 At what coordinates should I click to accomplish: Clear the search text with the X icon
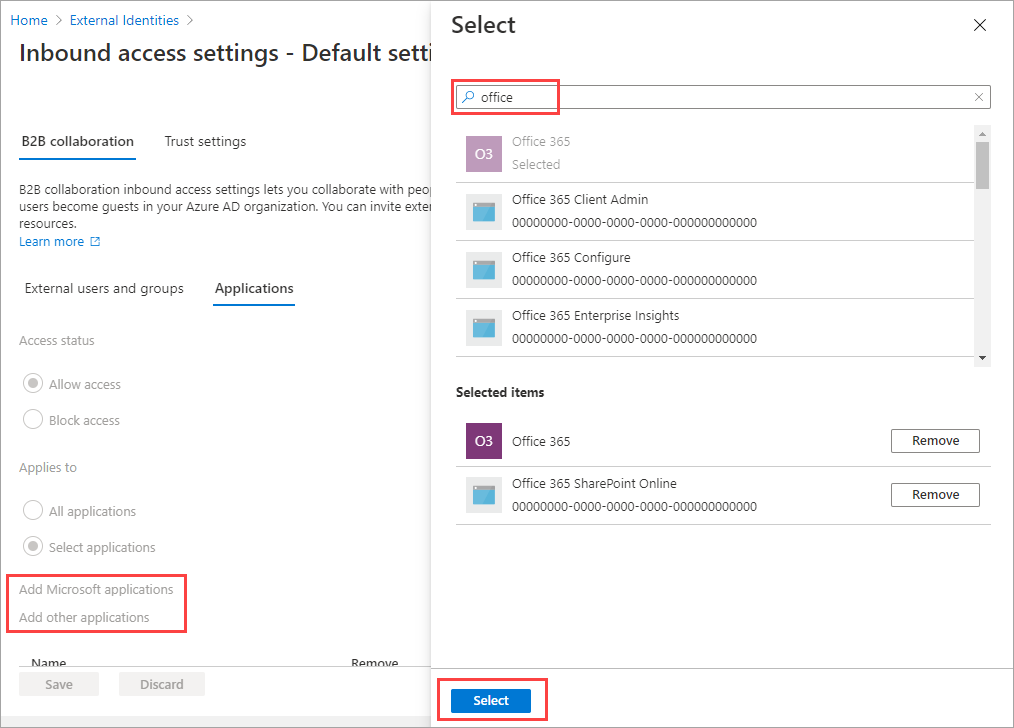pyautogui.click(x=979, y=97)
